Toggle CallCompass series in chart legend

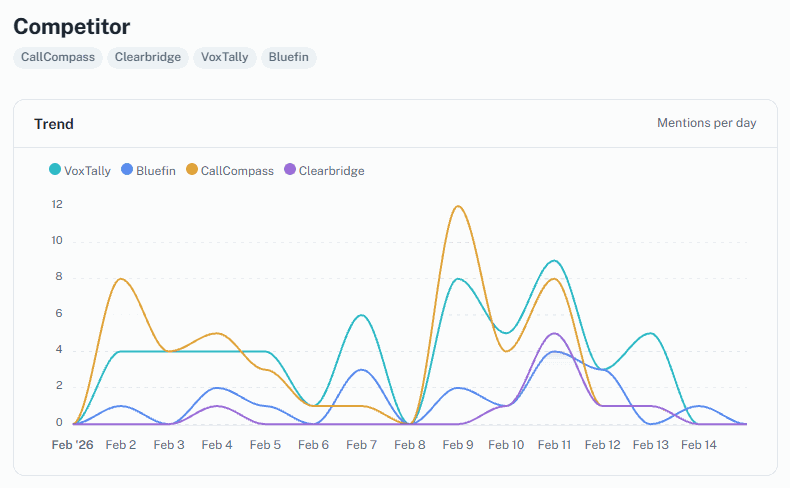point(230,171)
